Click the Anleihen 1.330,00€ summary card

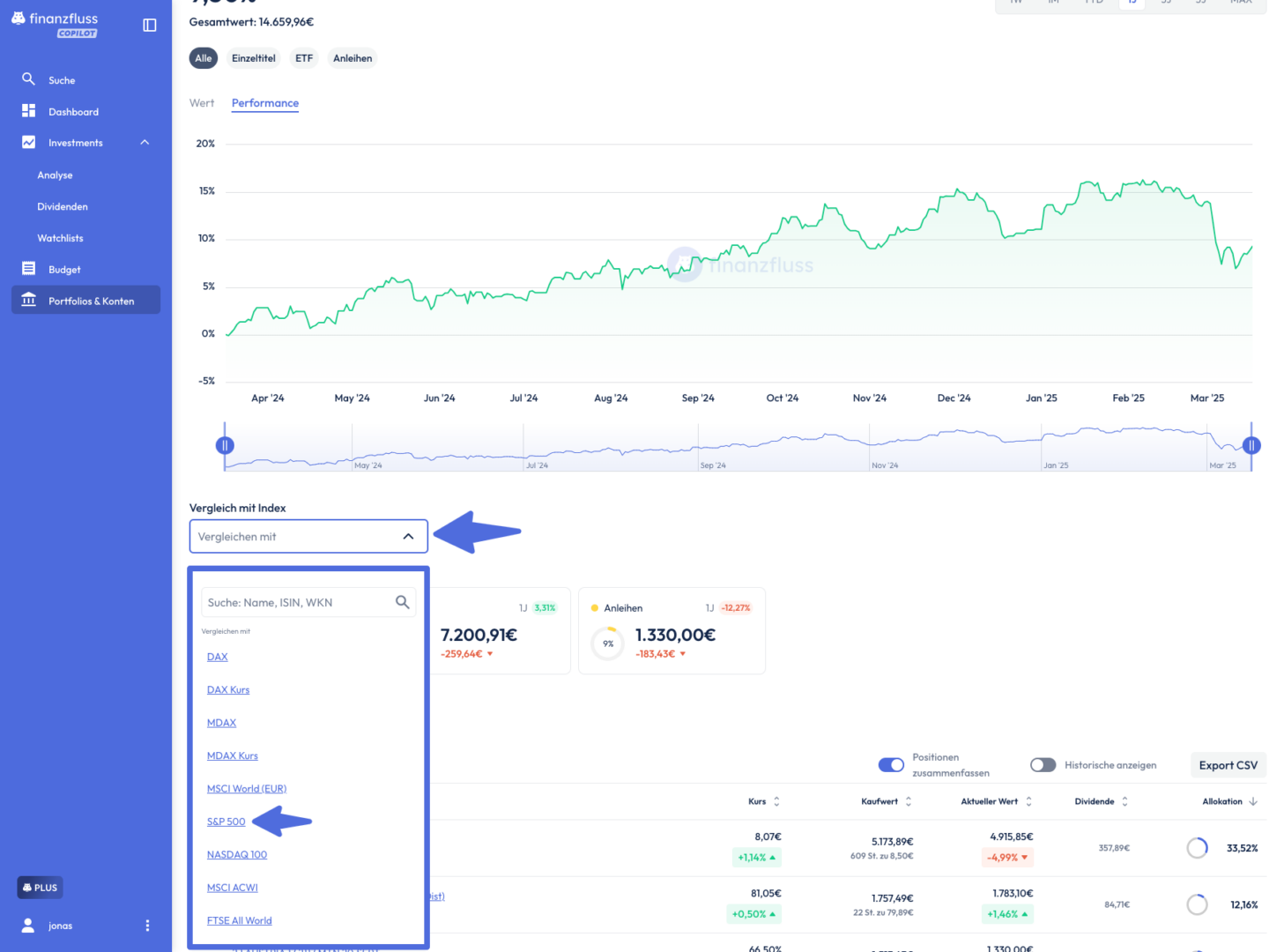(672, 631)
